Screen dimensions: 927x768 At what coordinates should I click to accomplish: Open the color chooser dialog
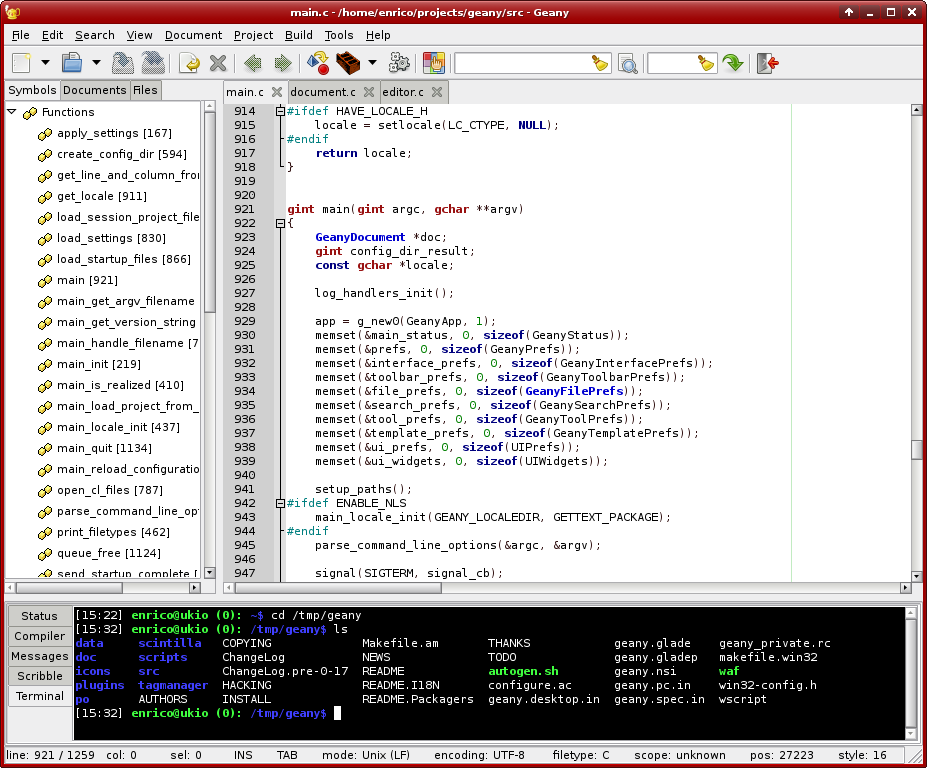coord(433,63)
